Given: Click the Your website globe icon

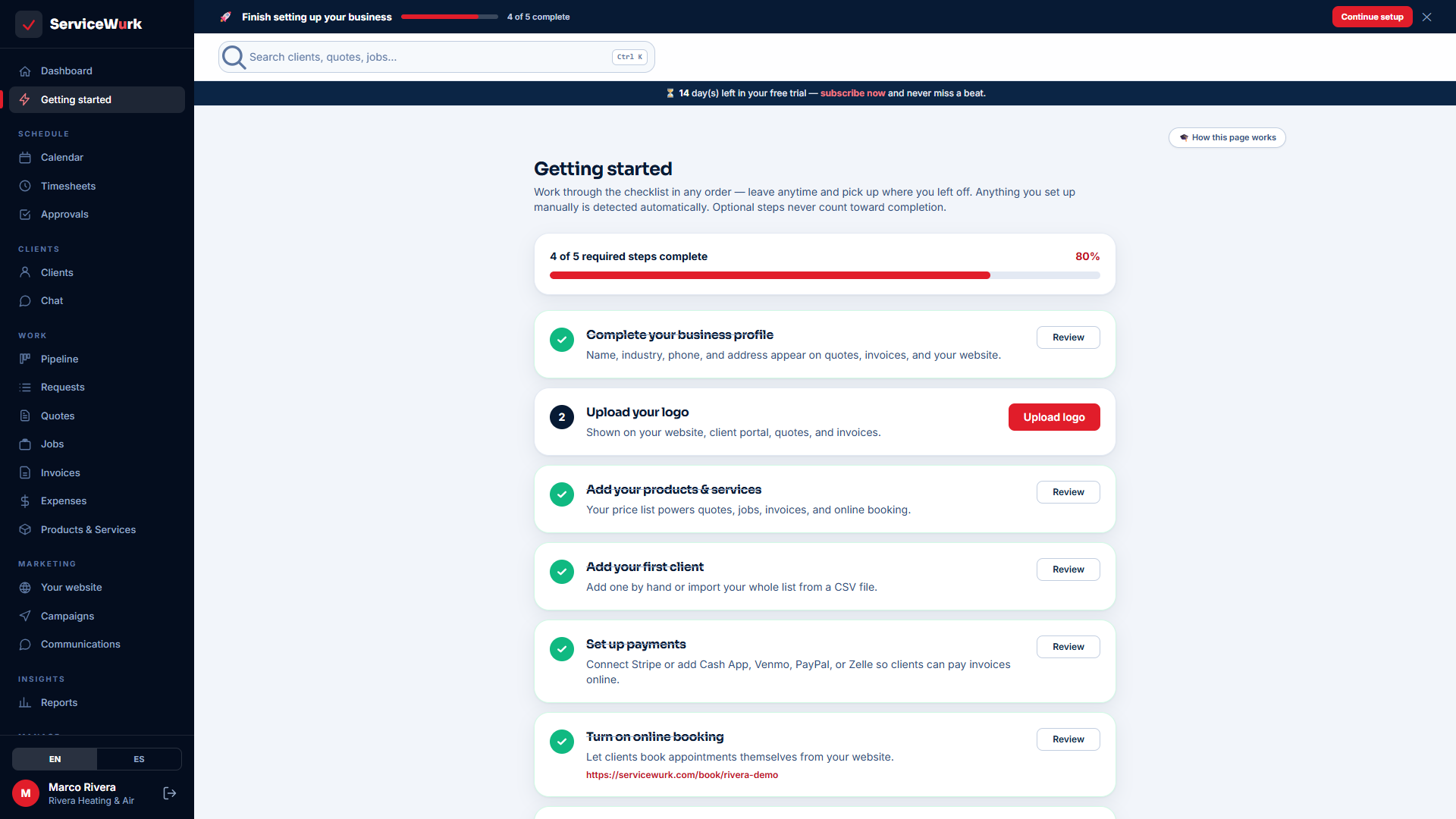Looking at the screenshot, I should tap(25, 588).
